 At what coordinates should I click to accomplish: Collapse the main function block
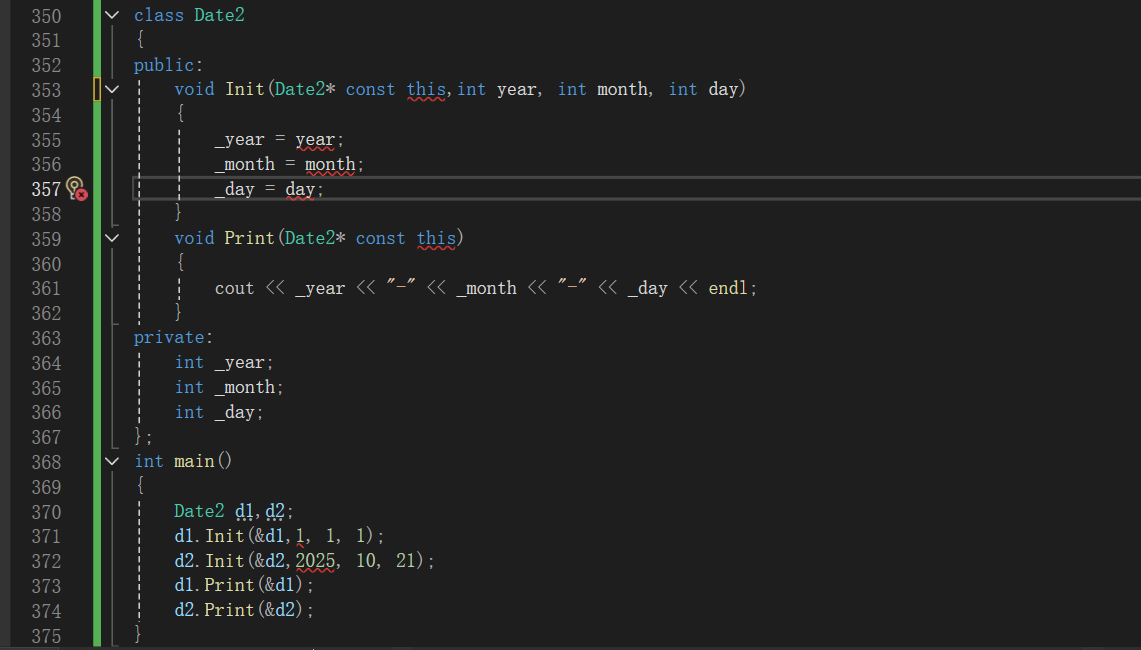tap(112, 461)
